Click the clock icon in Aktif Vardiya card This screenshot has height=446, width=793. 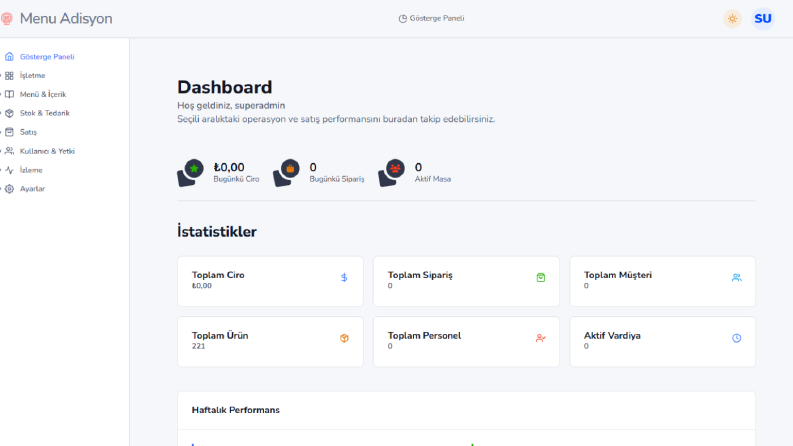pyautogui.click(x=736, y=338)
